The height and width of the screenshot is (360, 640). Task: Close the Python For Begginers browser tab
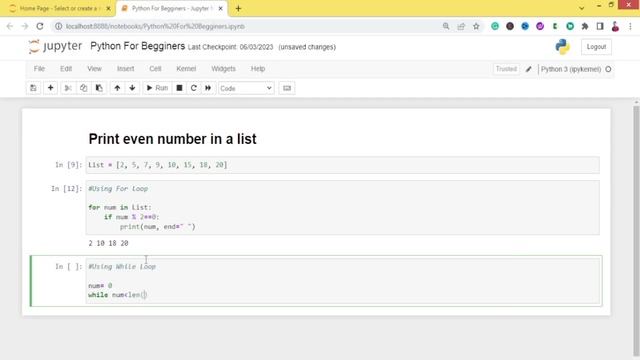point(220,9)
